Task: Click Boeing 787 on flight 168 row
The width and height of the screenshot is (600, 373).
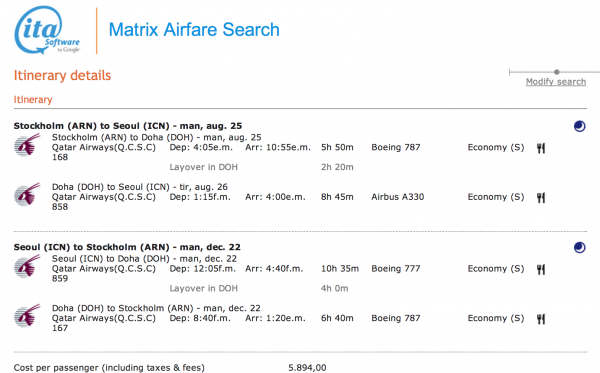Action: 396,147
